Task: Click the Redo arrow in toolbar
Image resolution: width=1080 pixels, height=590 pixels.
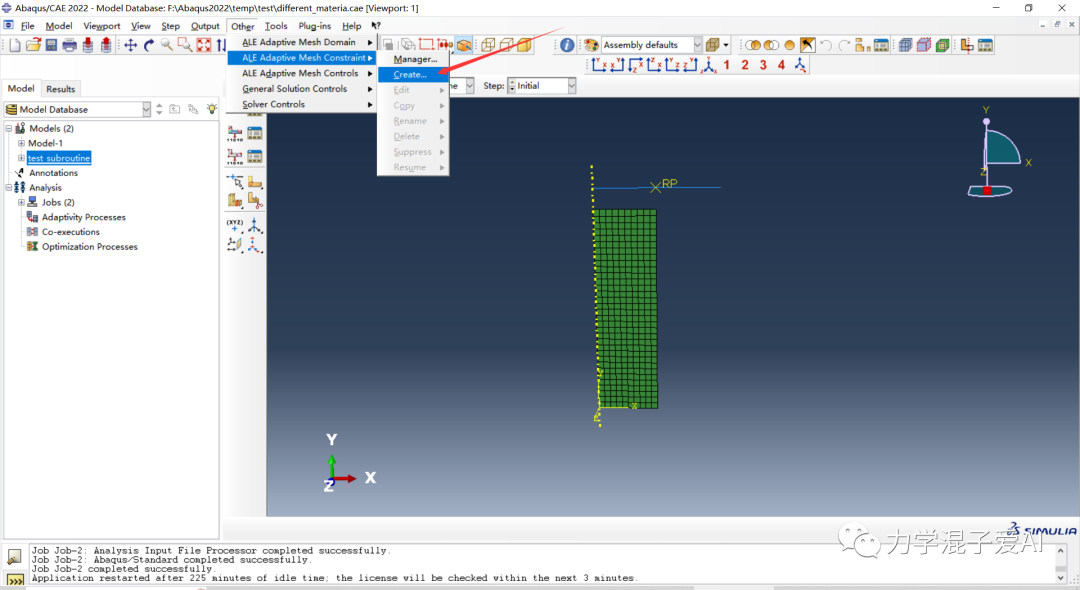Action: point(844,45)
